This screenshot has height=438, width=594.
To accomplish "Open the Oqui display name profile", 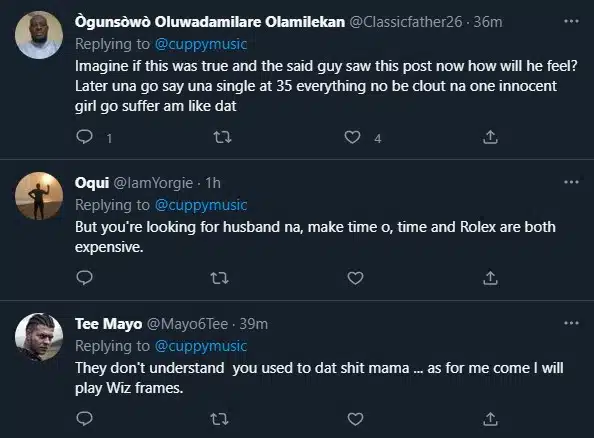I will (92, 183).
